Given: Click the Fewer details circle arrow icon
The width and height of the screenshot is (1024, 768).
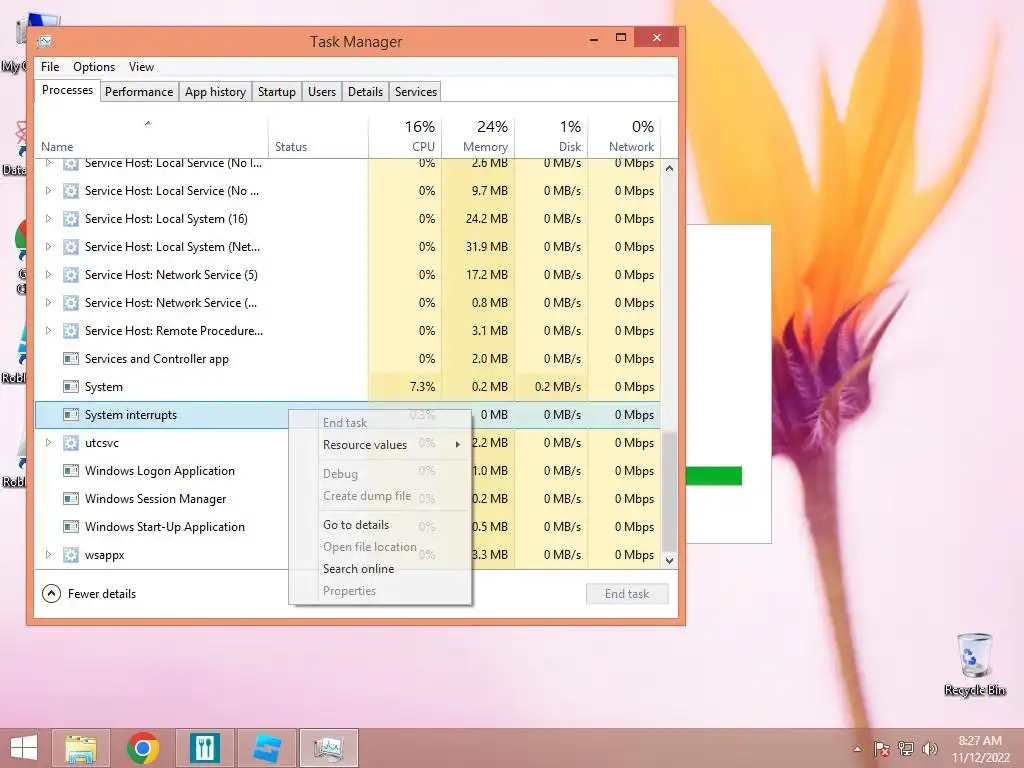Looking at the screenshot, I should 51,594.
